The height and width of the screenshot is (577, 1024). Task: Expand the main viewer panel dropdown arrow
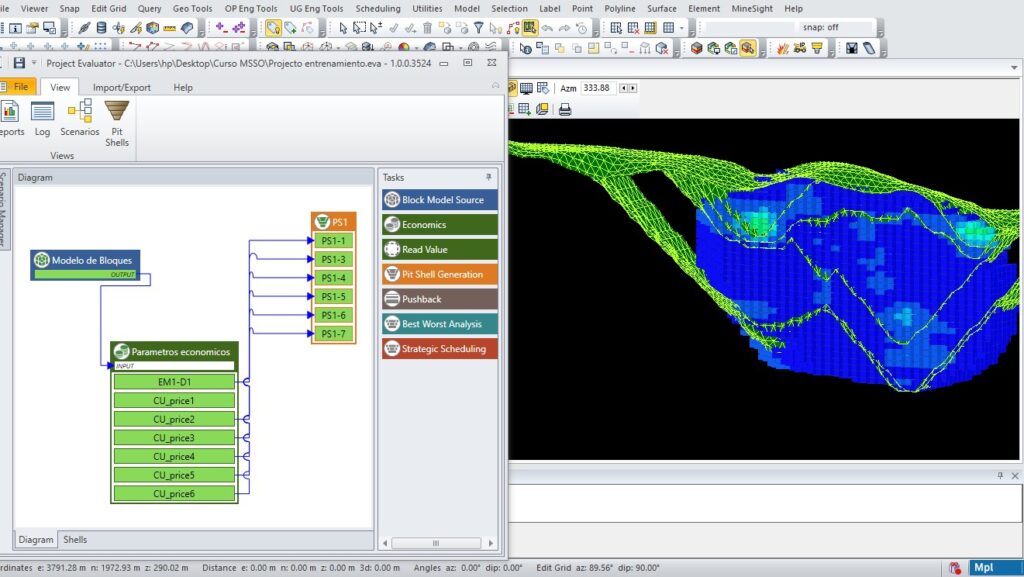(1014, 68)
